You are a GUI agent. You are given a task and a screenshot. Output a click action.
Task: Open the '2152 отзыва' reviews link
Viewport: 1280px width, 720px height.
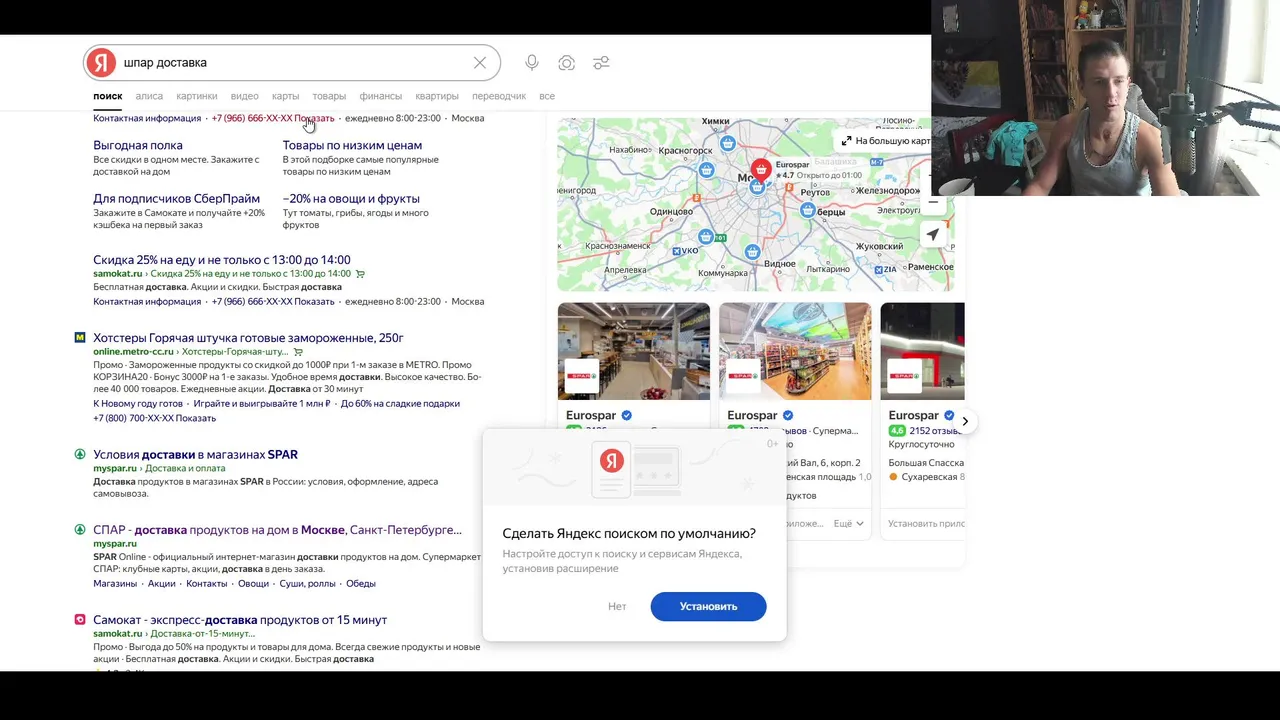(x=935, y=431)
